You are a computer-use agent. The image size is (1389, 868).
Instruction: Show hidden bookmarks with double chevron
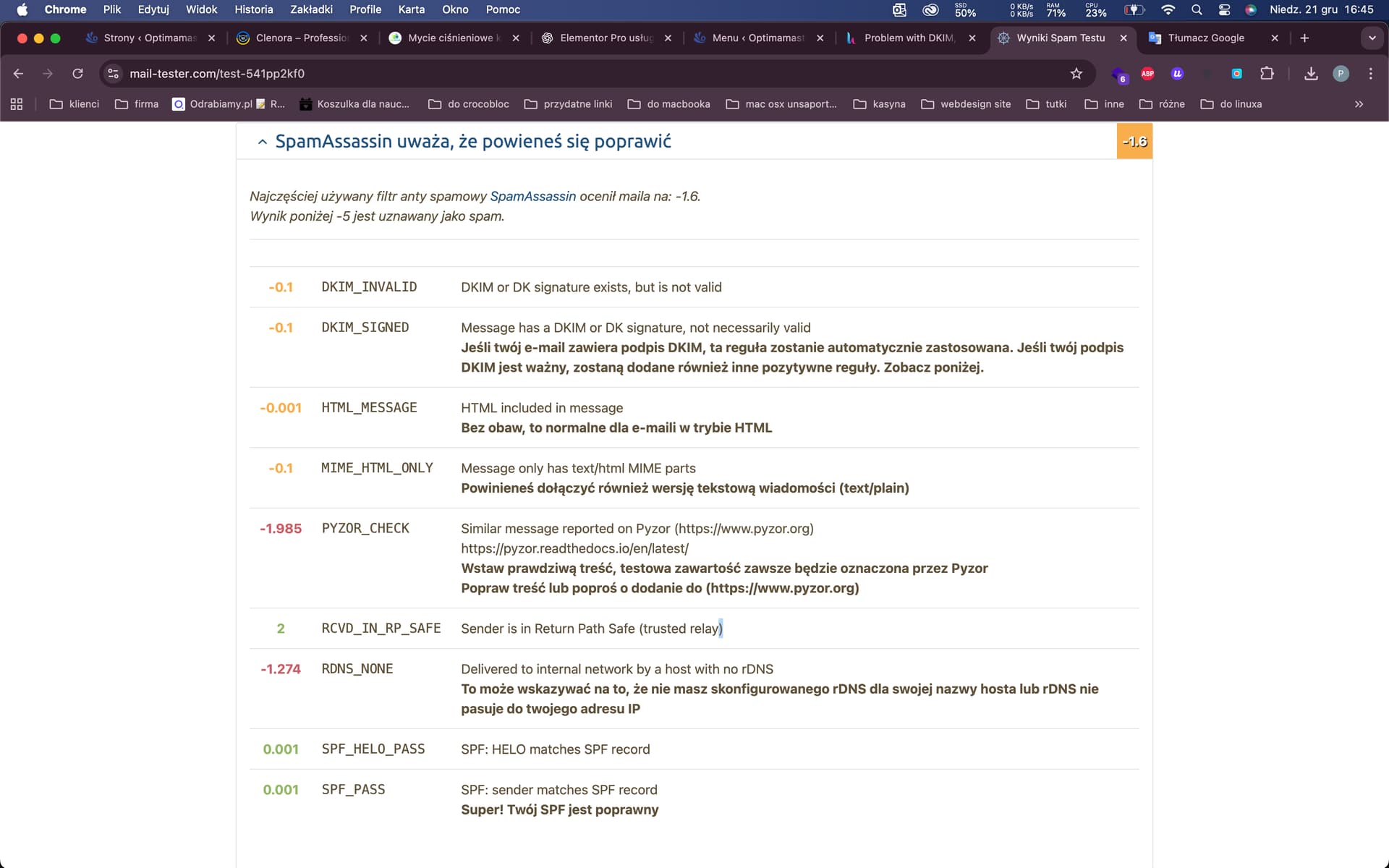click(1359, 104)
